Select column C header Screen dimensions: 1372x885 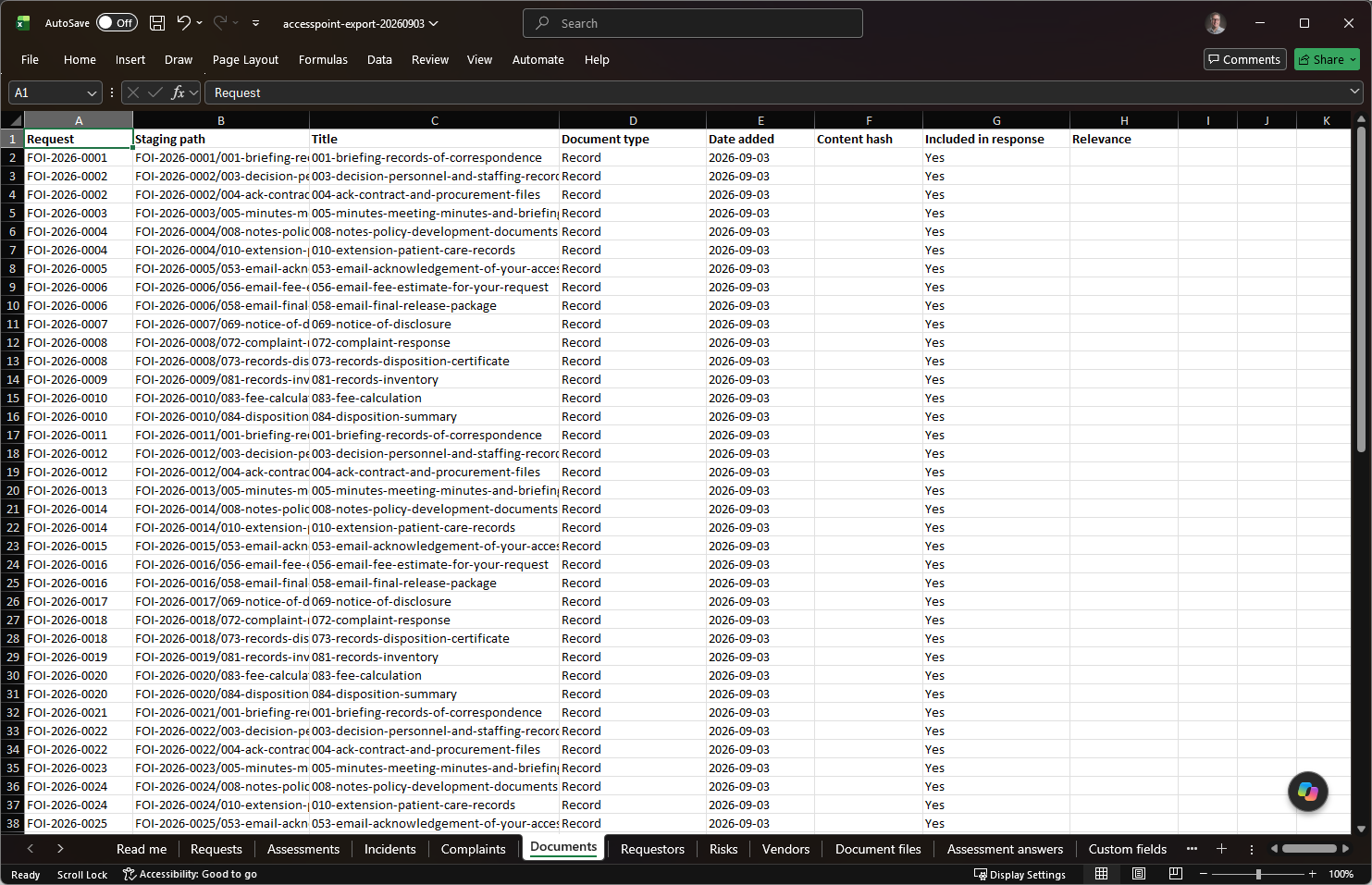click(435, 120)
